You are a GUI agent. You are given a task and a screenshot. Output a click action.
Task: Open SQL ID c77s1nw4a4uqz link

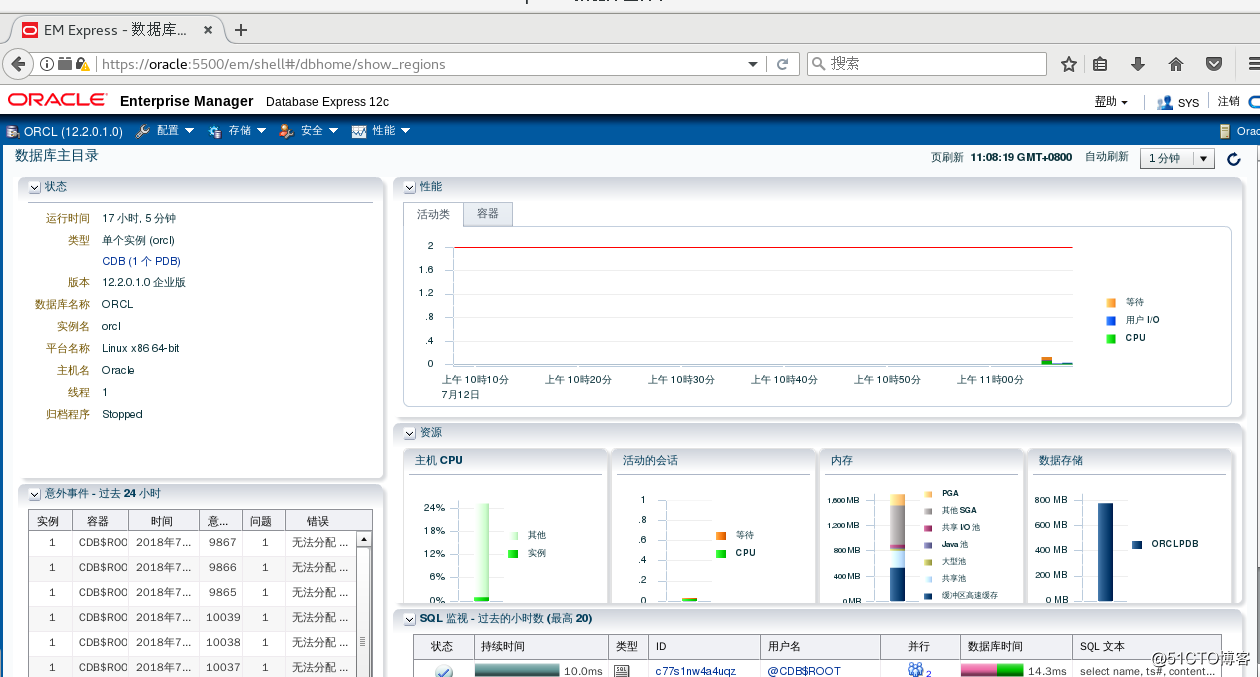pos(695,671)
